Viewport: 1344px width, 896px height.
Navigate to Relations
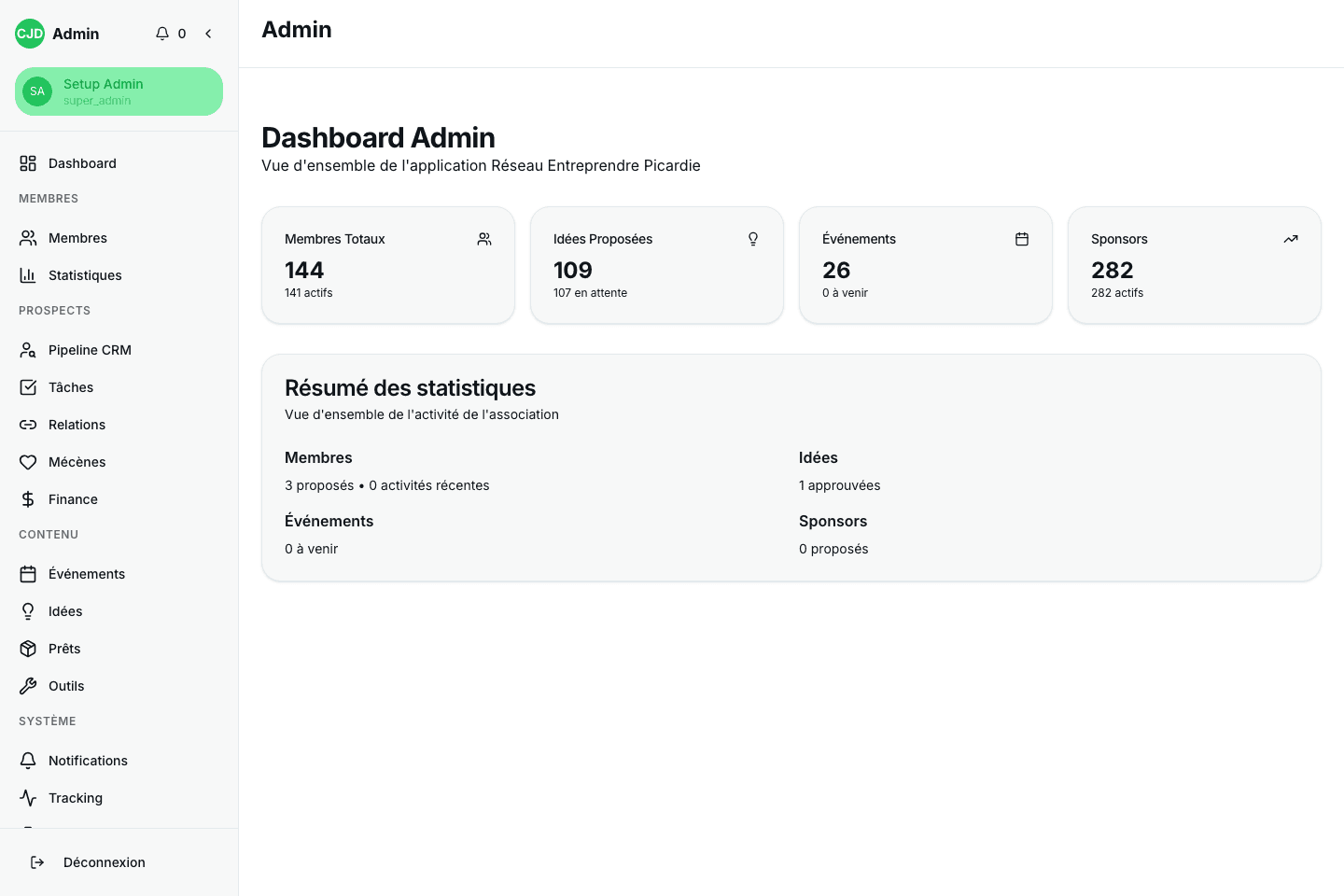119,425
